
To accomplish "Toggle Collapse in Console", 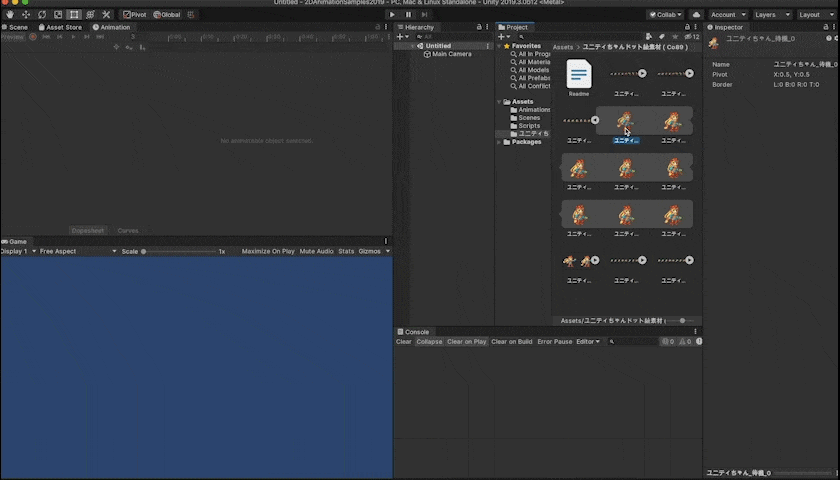I will tap(429, 342).
